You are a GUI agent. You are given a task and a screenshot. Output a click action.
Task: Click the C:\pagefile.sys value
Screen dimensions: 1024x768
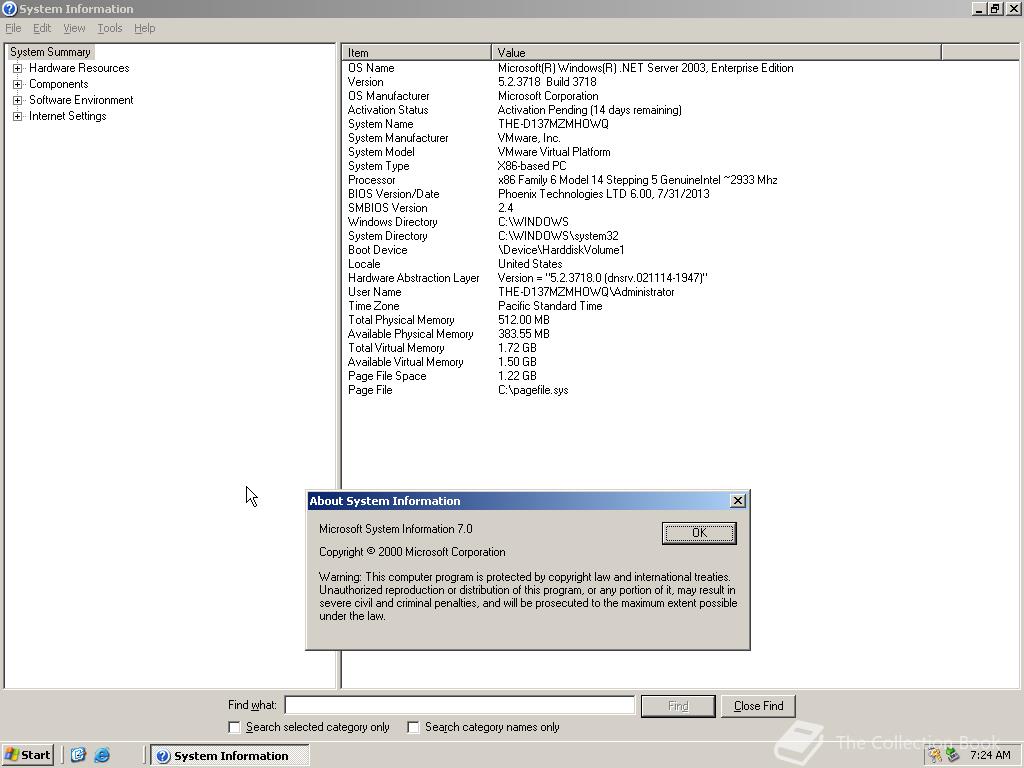coord(533,390)
